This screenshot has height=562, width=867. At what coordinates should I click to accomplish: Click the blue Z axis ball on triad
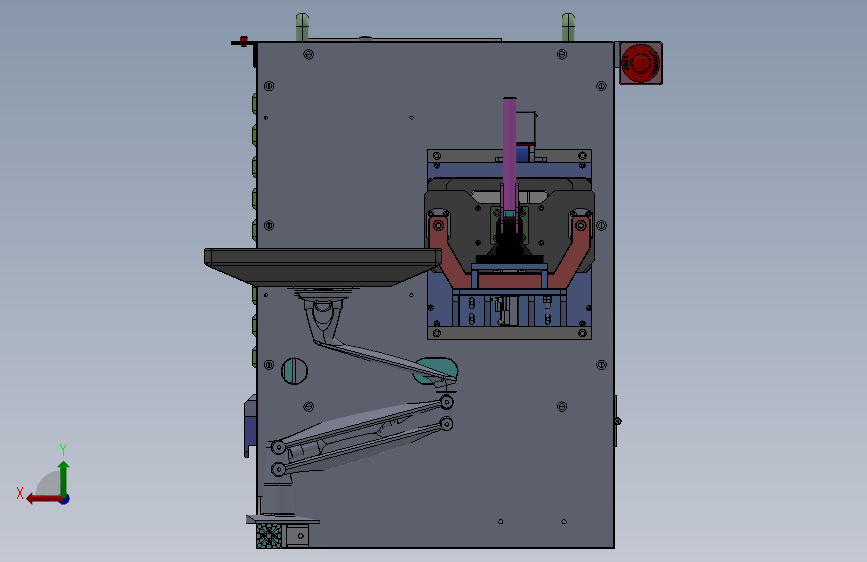point(65,499)
